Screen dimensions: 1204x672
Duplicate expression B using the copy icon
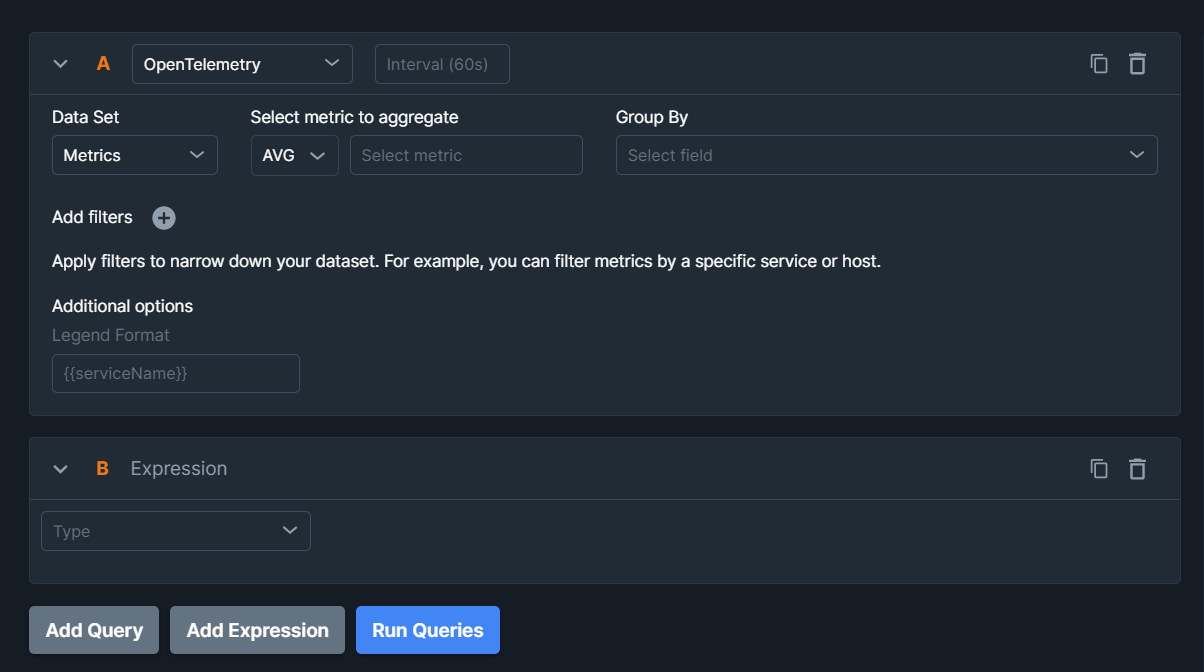1099,468
